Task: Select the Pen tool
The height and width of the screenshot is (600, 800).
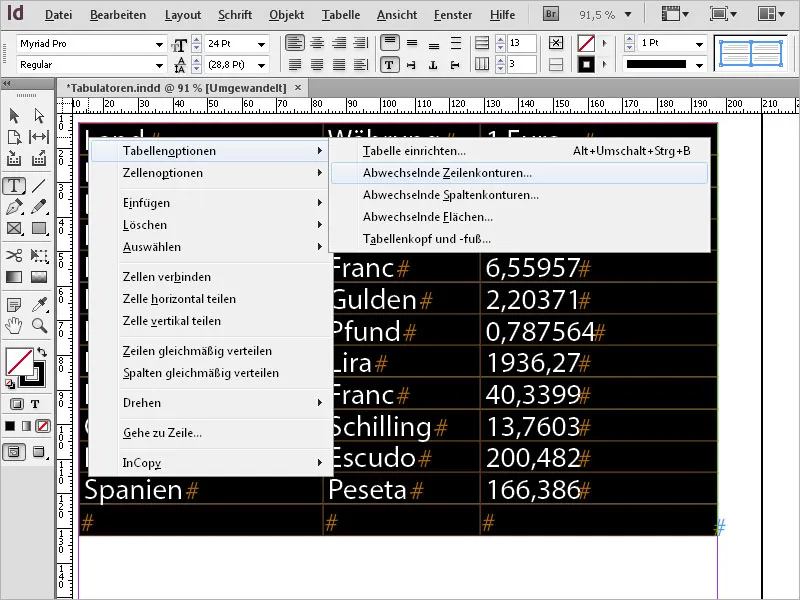Action: coord(14,206)
